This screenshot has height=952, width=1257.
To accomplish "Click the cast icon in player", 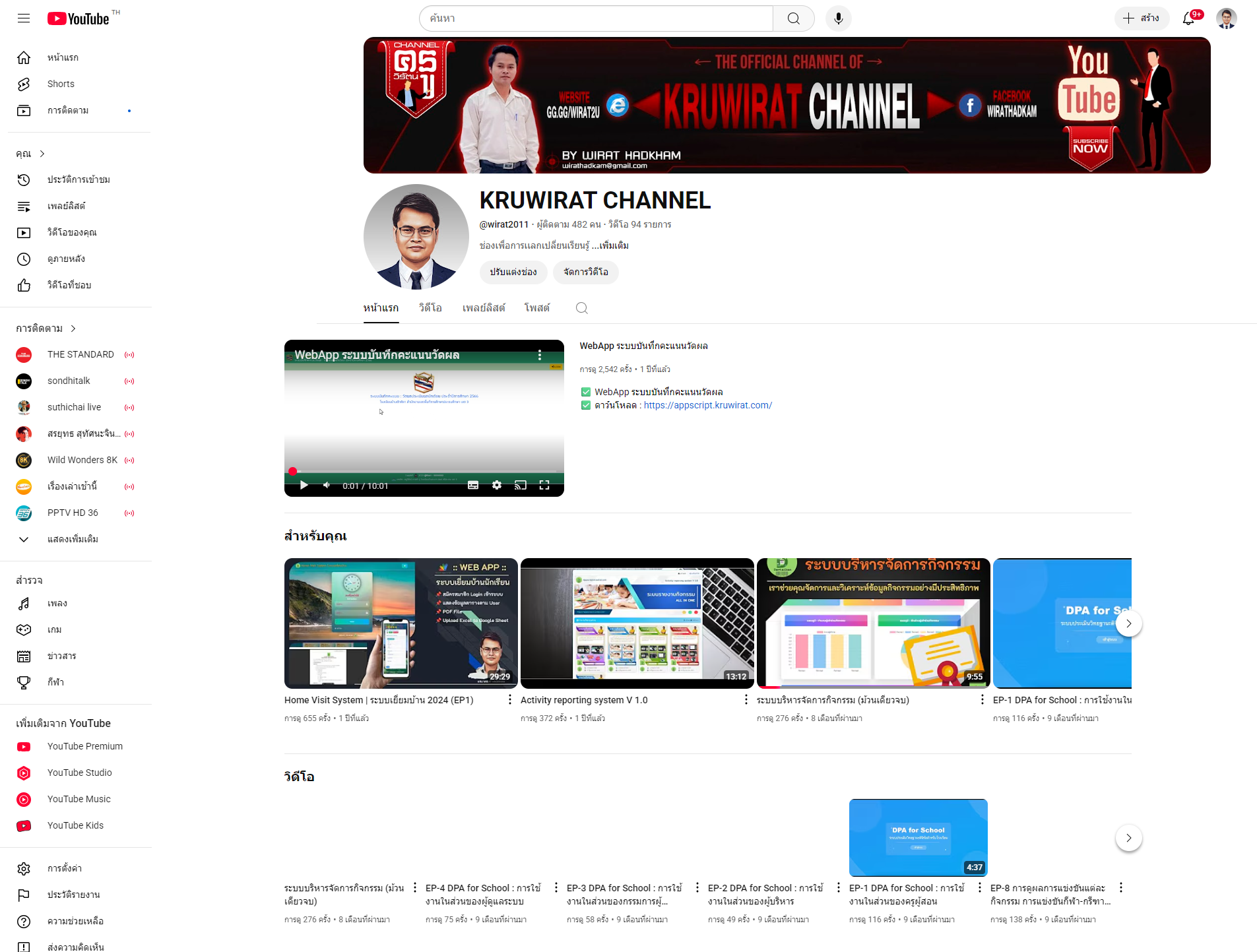I will pos(521,486).
